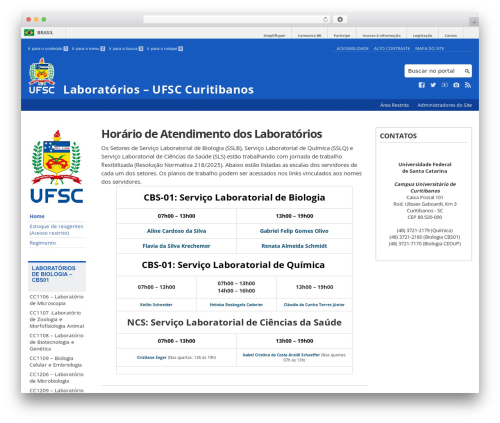Open the UFSC Twitter icon
The image size is (500, 423).
[433, 85]
